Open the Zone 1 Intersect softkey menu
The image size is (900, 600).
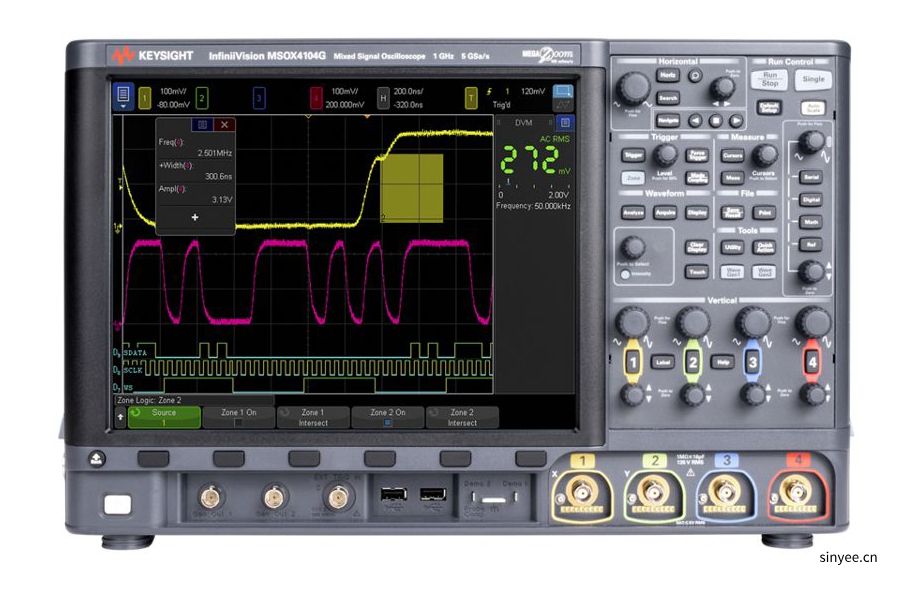coord(312,415)
